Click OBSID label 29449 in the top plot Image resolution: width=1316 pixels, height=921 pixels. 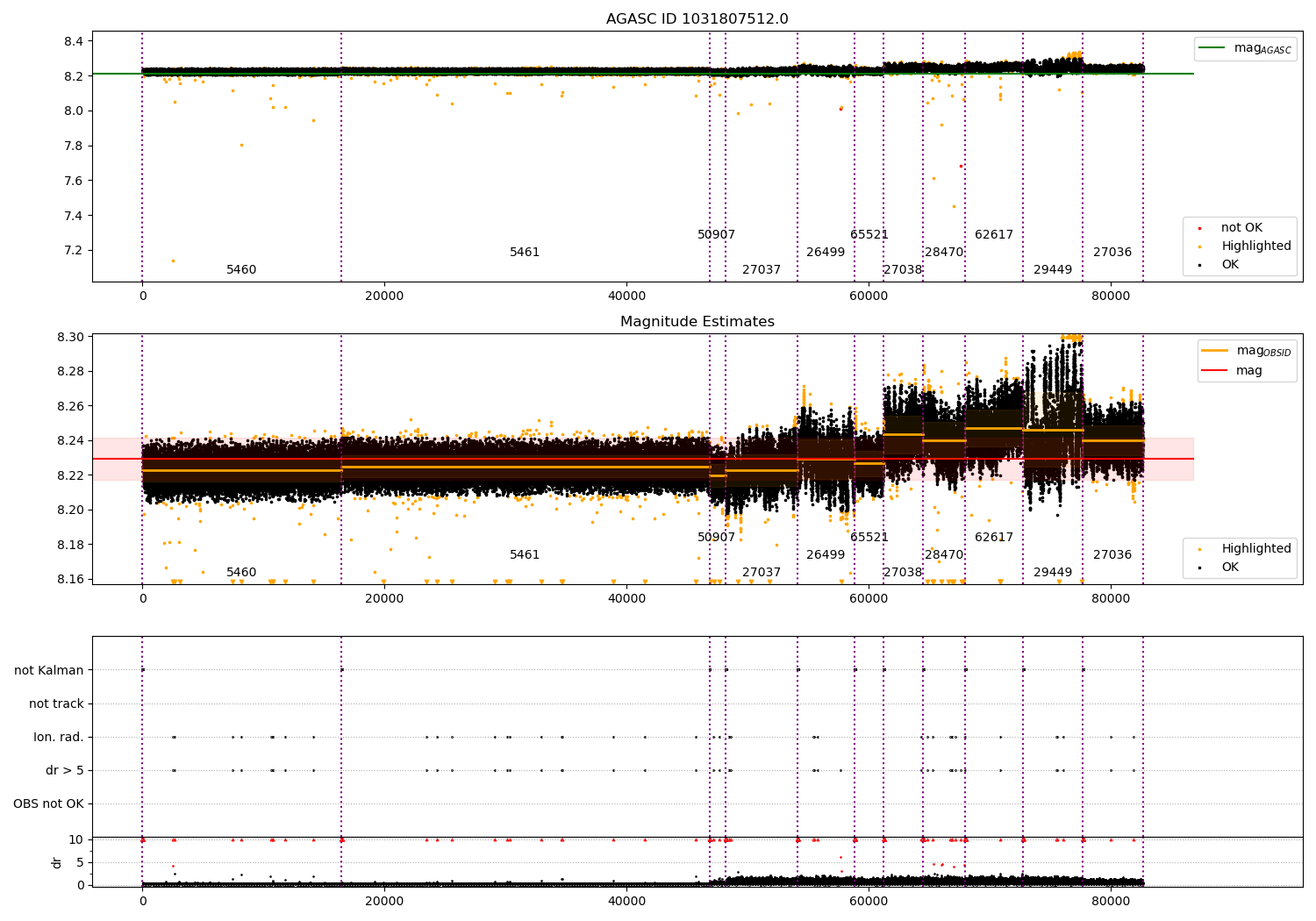1053,270
